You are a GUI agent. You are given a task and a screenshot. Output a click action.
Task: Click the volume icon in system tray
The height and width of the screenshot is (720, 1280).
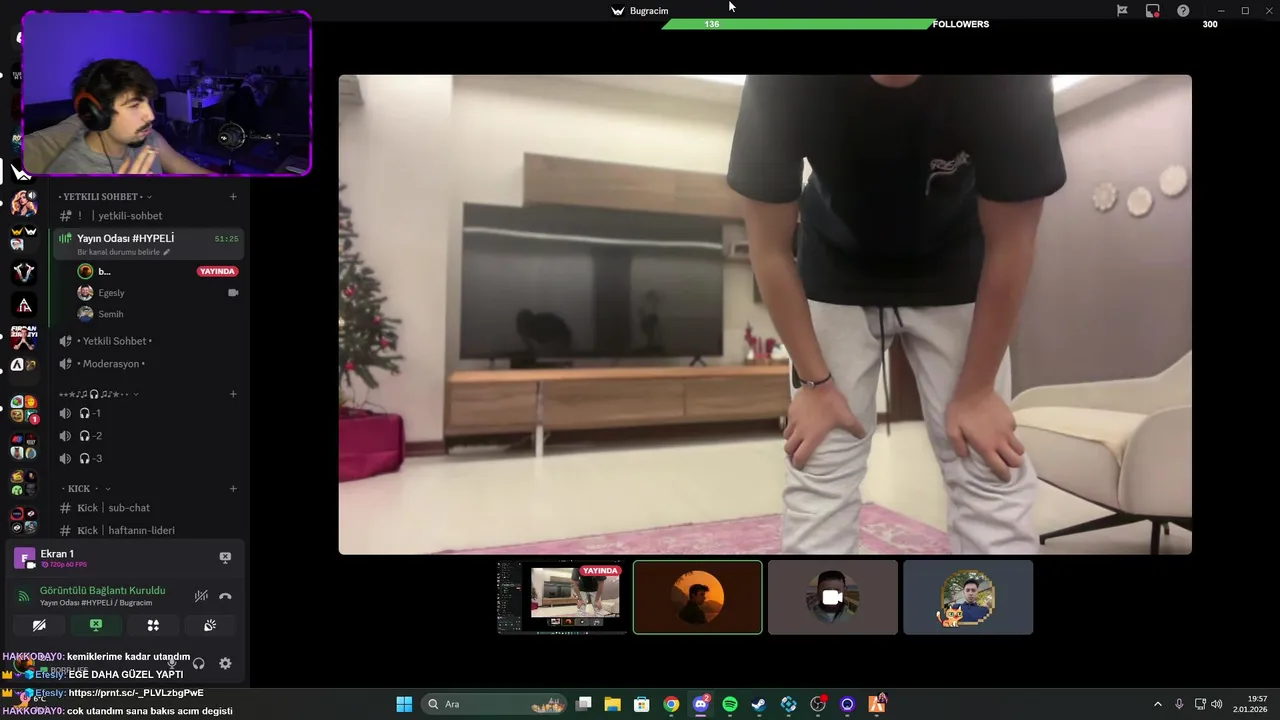[x=1217, y=704]
